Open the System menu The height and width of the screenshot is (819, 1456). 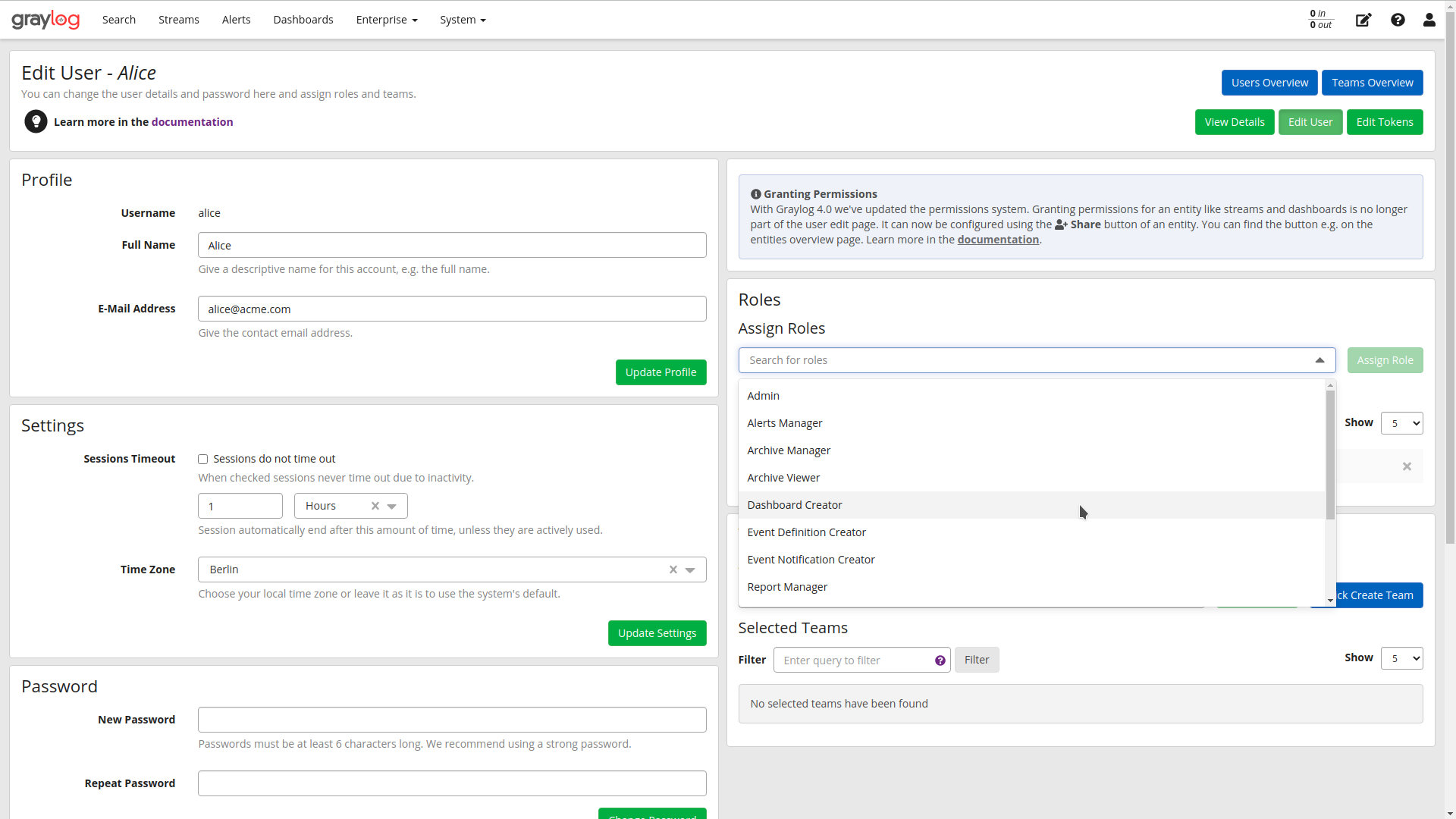[x=462, y=20]
